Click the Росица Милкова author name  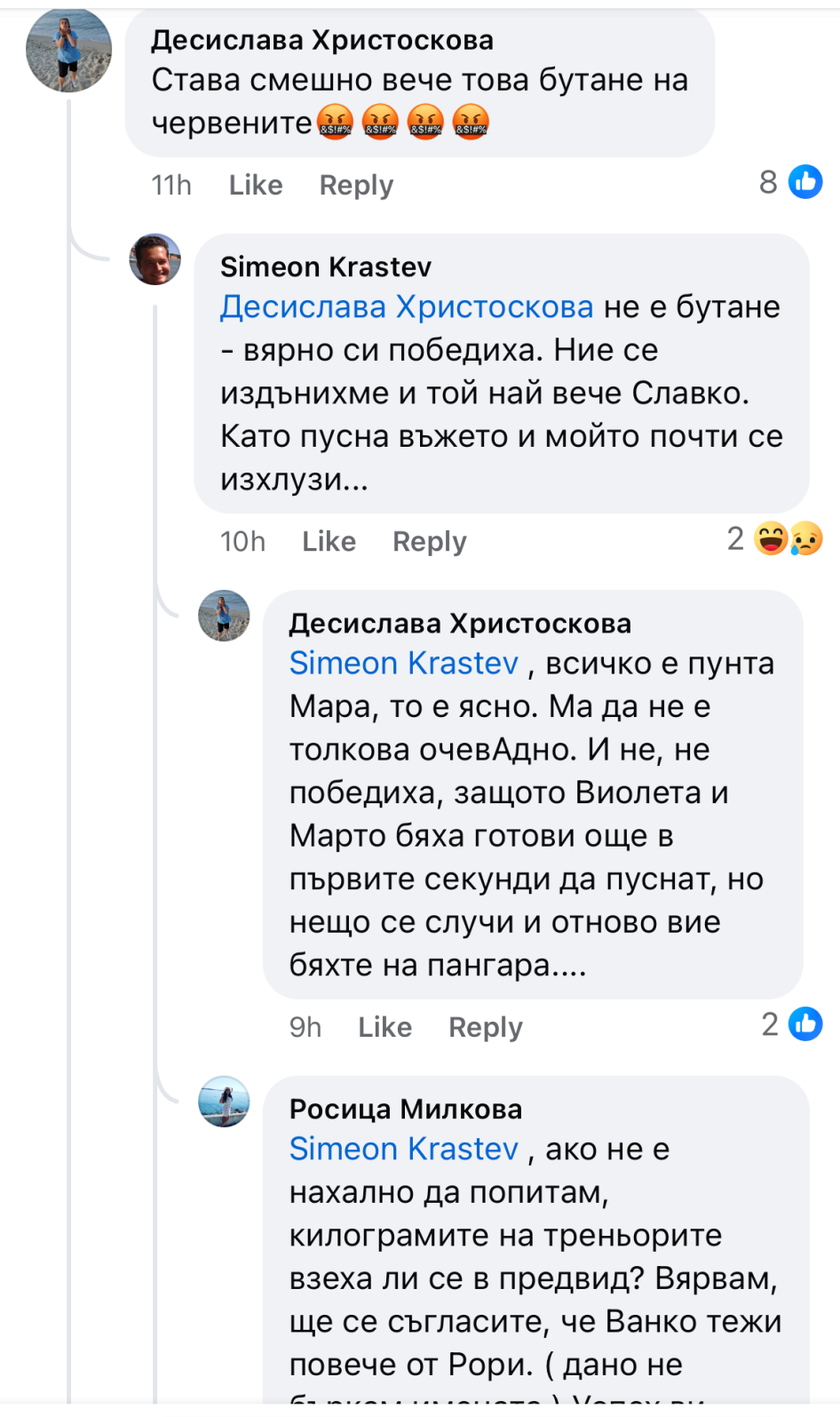coord(406,1109)
